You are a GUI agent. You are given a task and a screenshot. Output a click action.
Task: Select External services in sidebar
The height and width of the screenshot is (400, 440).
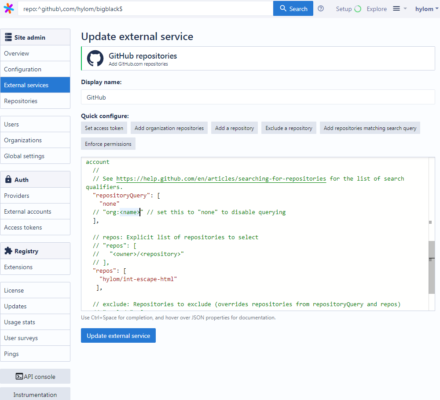click(x=35, y=85)
